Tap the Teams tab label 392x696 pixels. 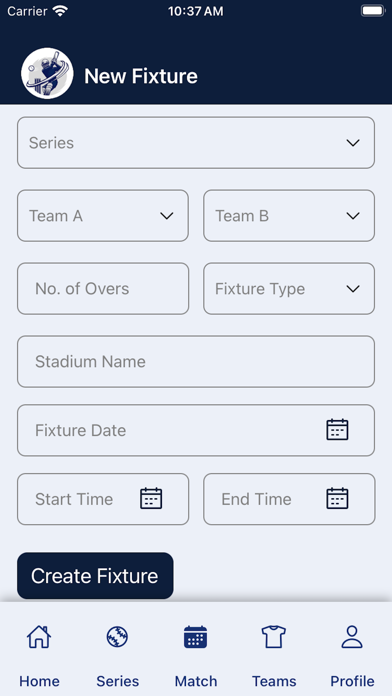[274, 681]
